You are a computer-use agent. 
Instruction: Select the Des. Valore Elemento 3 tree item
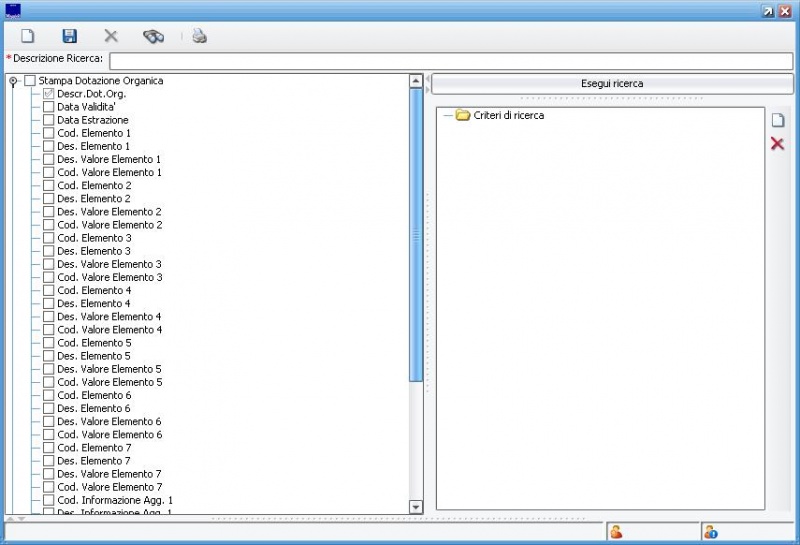click(109, 264)
